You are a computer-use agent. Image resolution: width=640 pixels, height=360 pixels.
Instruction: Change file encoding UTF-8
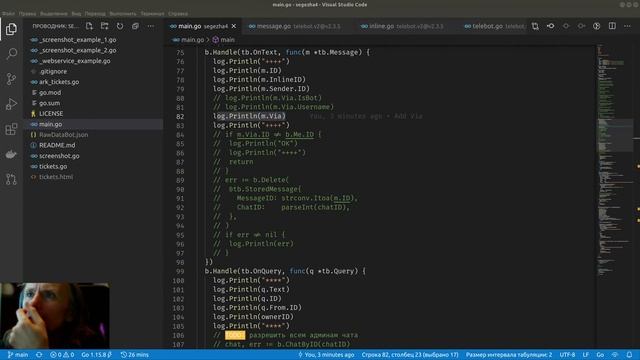(x=567, y=355)
